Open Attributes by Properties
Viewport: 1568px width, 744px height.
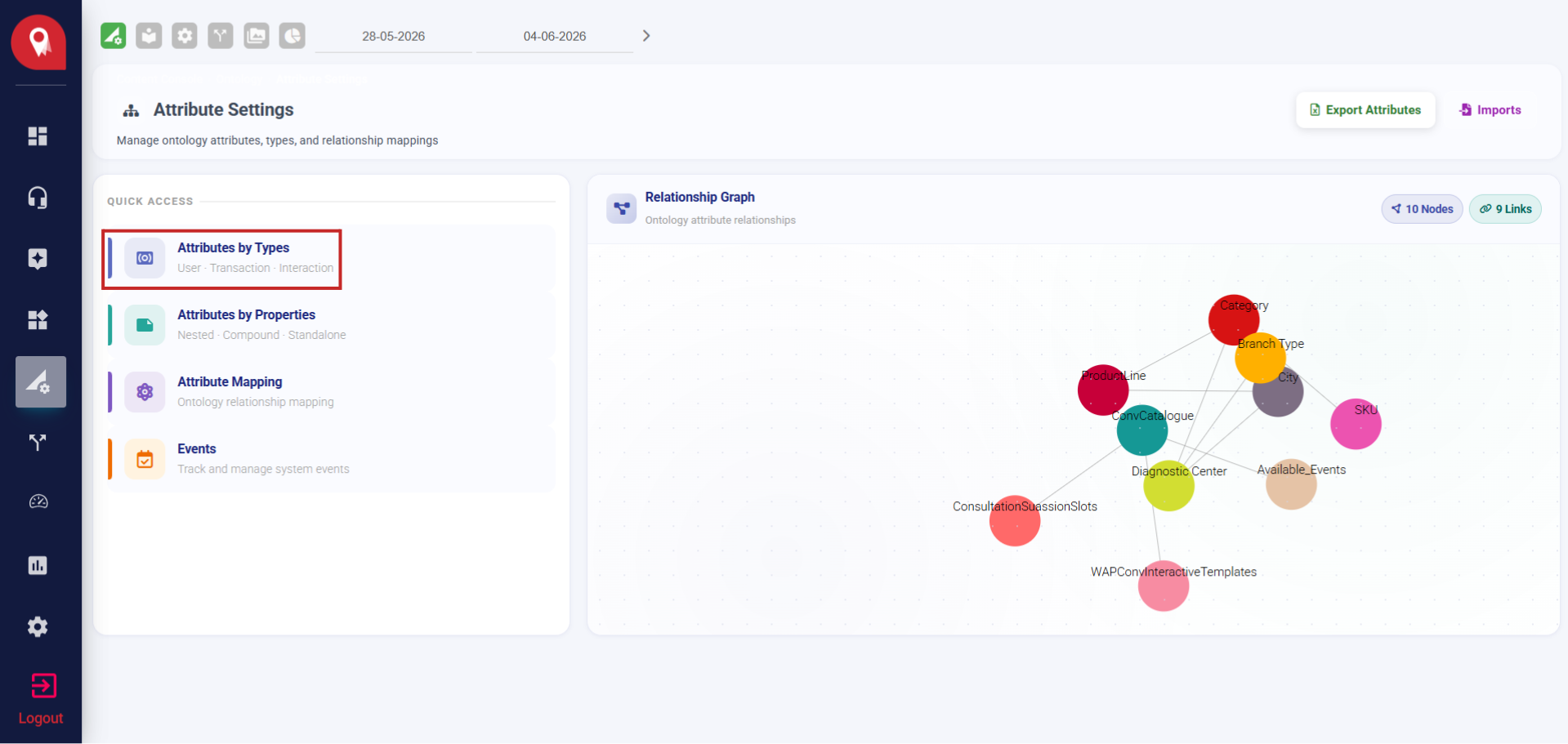[x=331, y=325]
